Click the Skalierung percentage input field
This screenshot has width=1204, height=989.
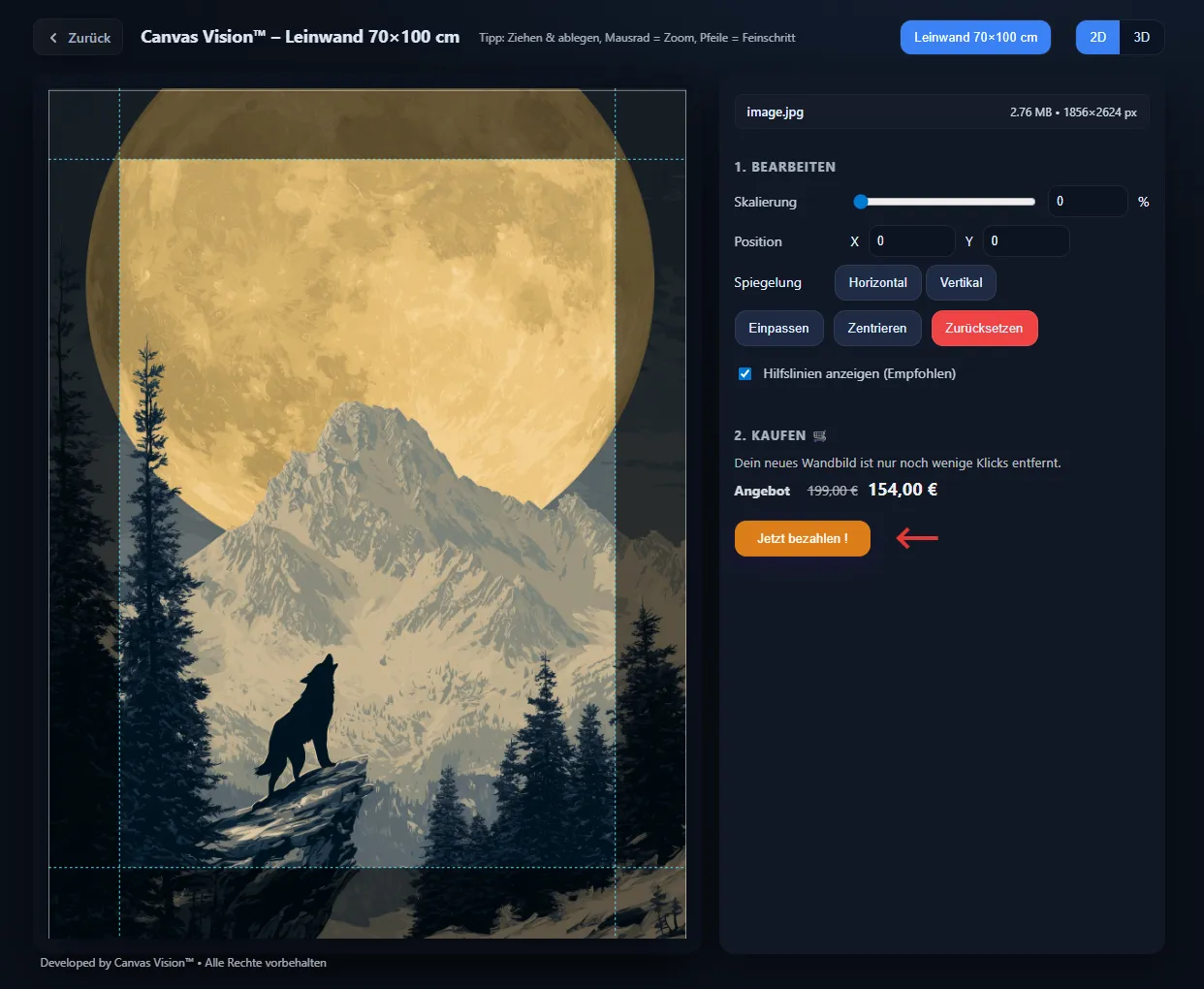pyautogui.click(x=1088, y=201)
